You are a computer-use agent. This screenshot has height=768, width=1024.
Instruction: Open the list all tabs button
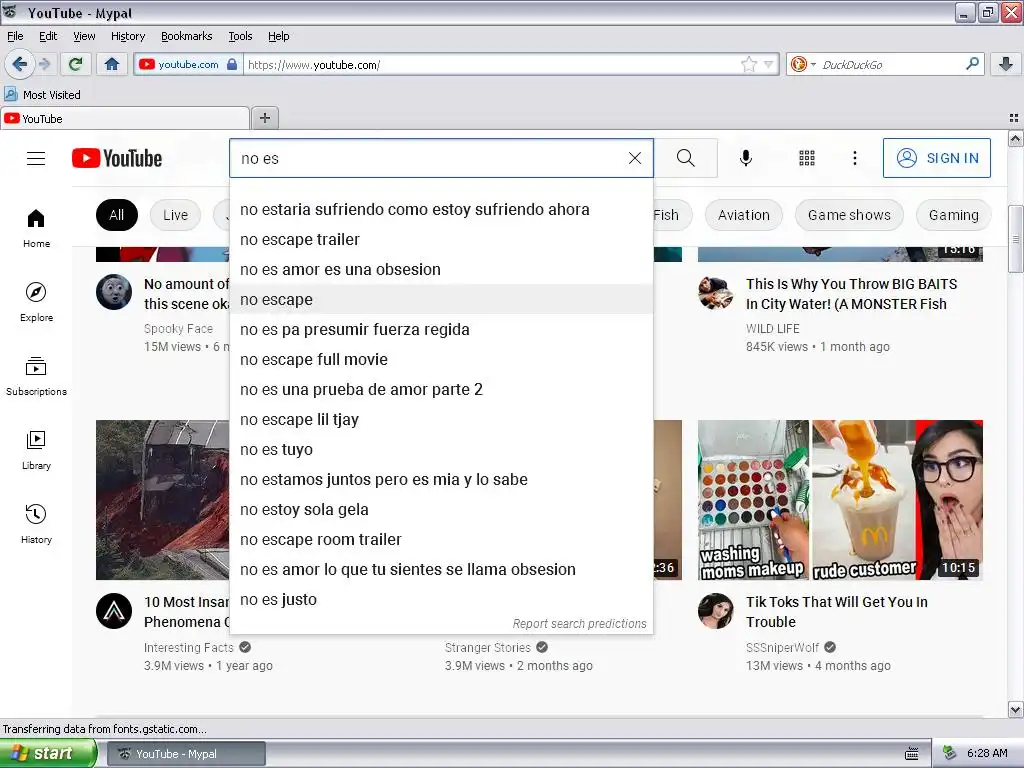pos(1014,118)
